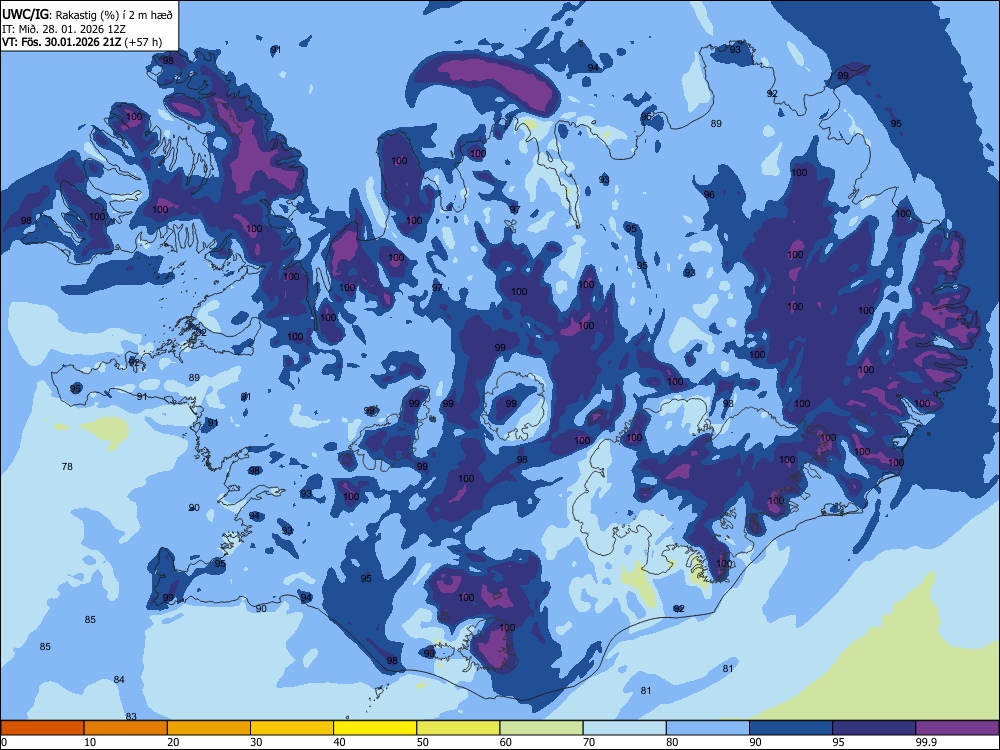Select the light blue 80–90 legend swatch
Viewport: 1000px width, 750px height.
[708, 728]
